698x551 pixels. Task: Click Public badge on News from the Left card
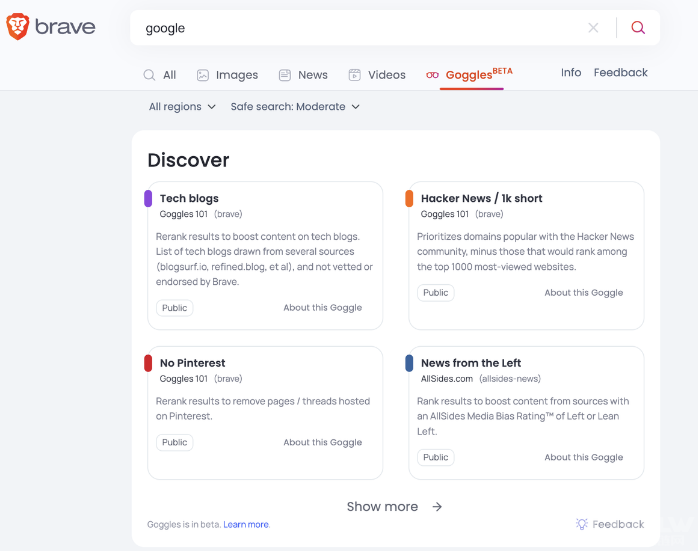click(x=435, y=458)
